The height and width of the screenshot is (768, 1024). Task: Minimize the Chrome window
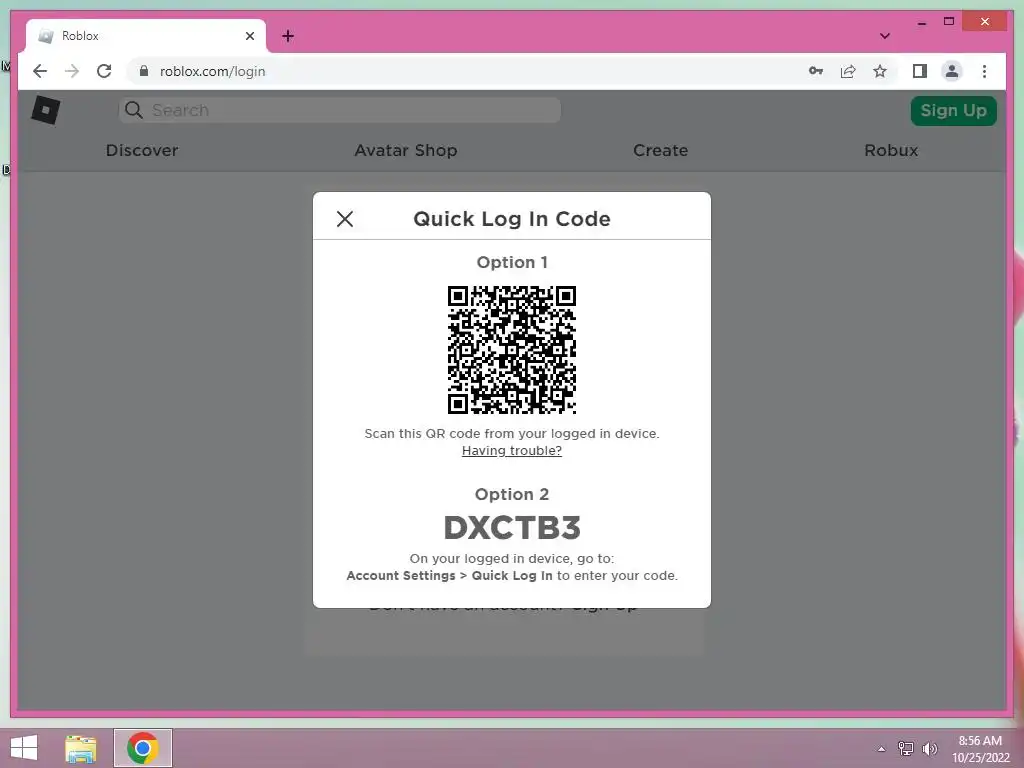tap(921, 22)
